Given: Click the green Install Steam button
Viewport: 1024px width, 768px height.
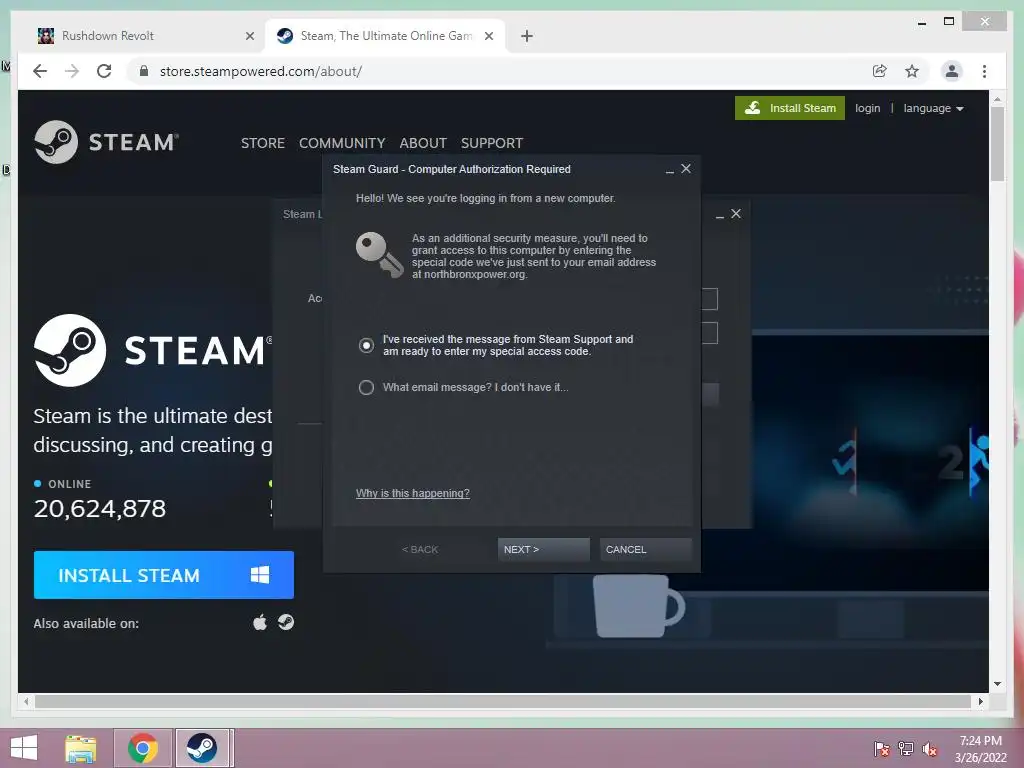Looking at the screenshot, I should 790,108.
